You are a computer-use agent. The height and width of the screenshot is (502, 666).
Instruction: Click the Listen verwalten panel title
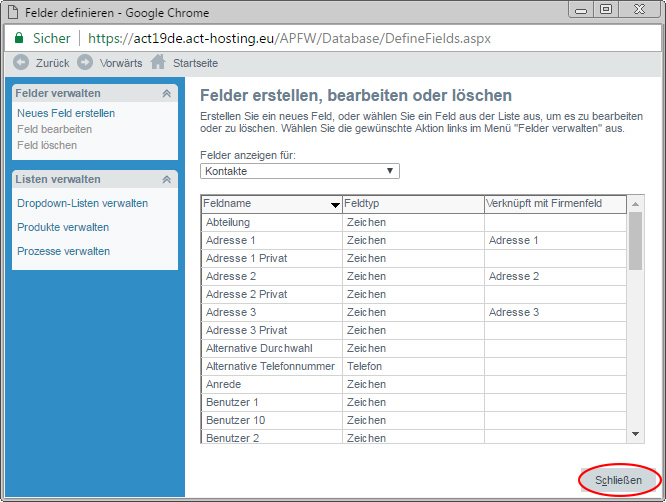(58, 179)
